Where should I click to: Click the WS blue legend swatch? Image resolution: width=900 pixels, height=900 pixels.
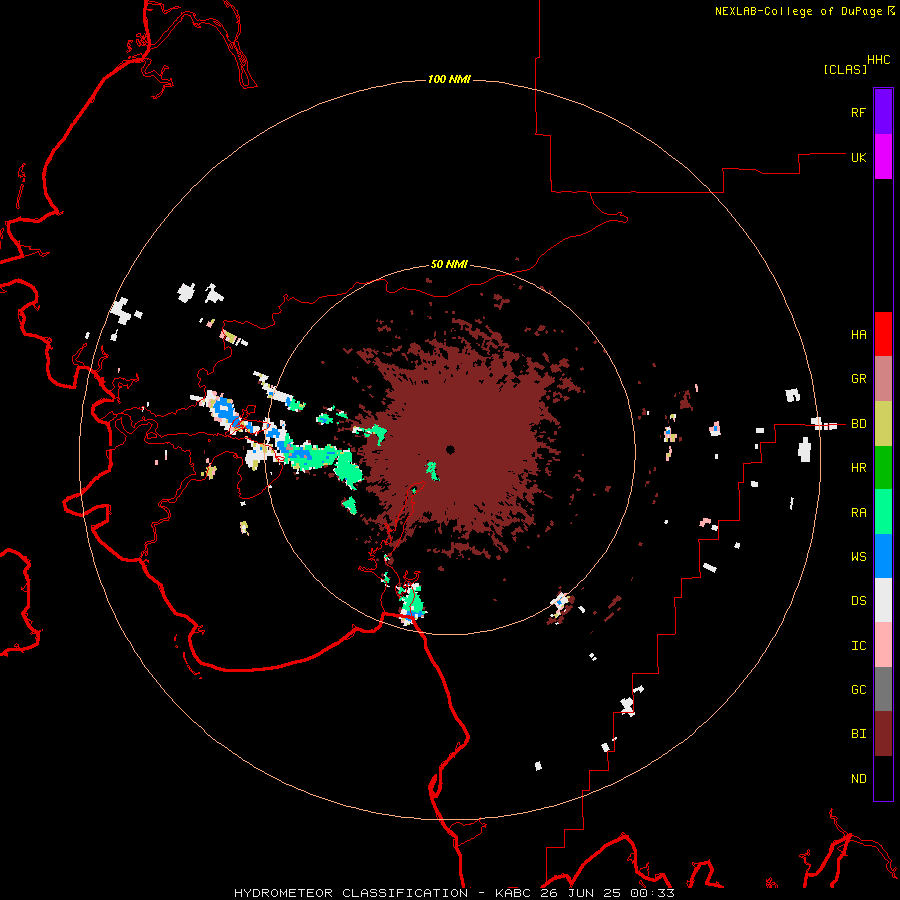pyautogui.click(x=883, y=556)
